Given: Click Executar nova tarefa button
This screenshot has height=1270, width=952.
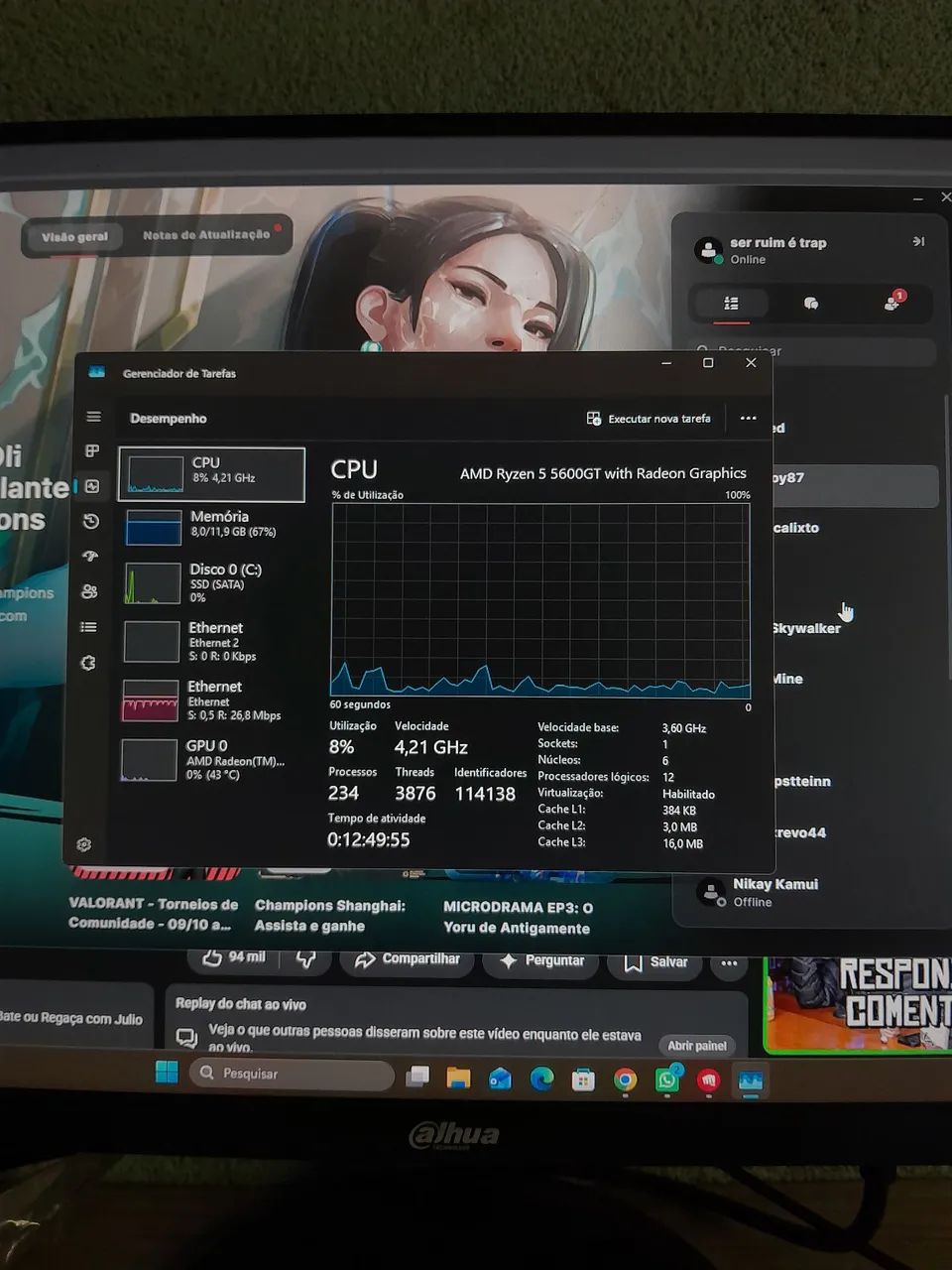Looking at the screenshot, I should coord(650,419).
